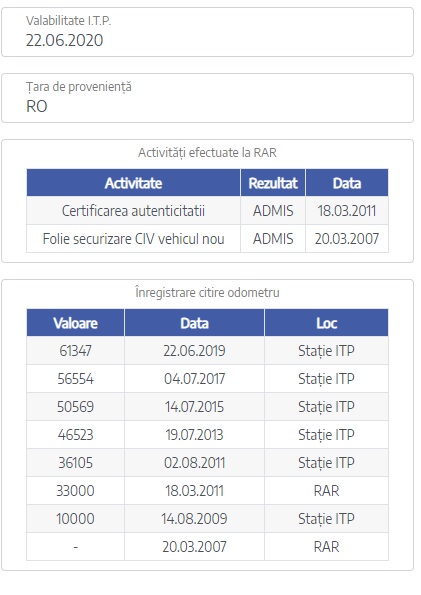Click the RAR location for 18.03.2011
The height and width of the screenshot is (595, 421).
pyautogui.click(x=326, y=491)
